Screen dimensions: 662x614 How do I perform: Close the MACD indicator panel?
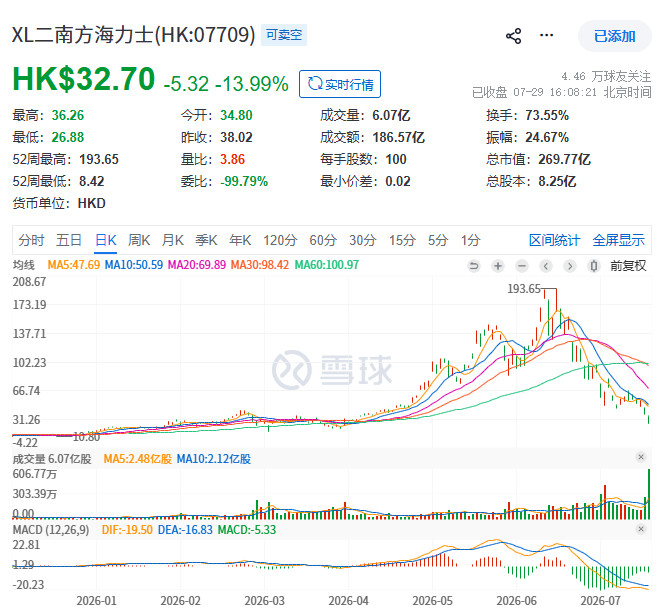point(640,529)
